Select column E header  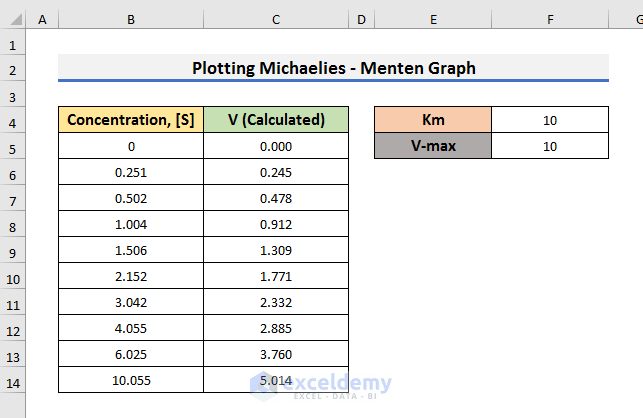433,19
